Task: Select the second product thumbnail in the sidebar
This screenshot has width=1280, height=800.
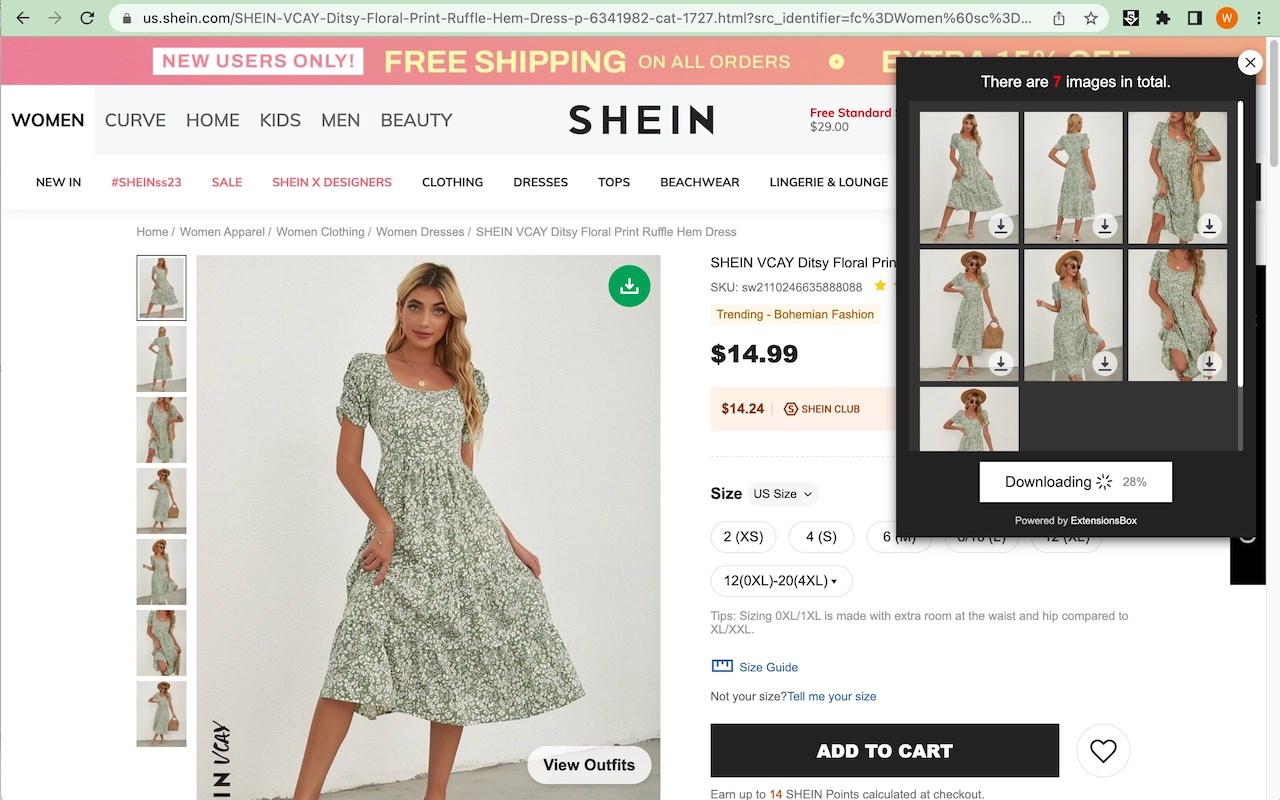Action: (x=161, y=359)
